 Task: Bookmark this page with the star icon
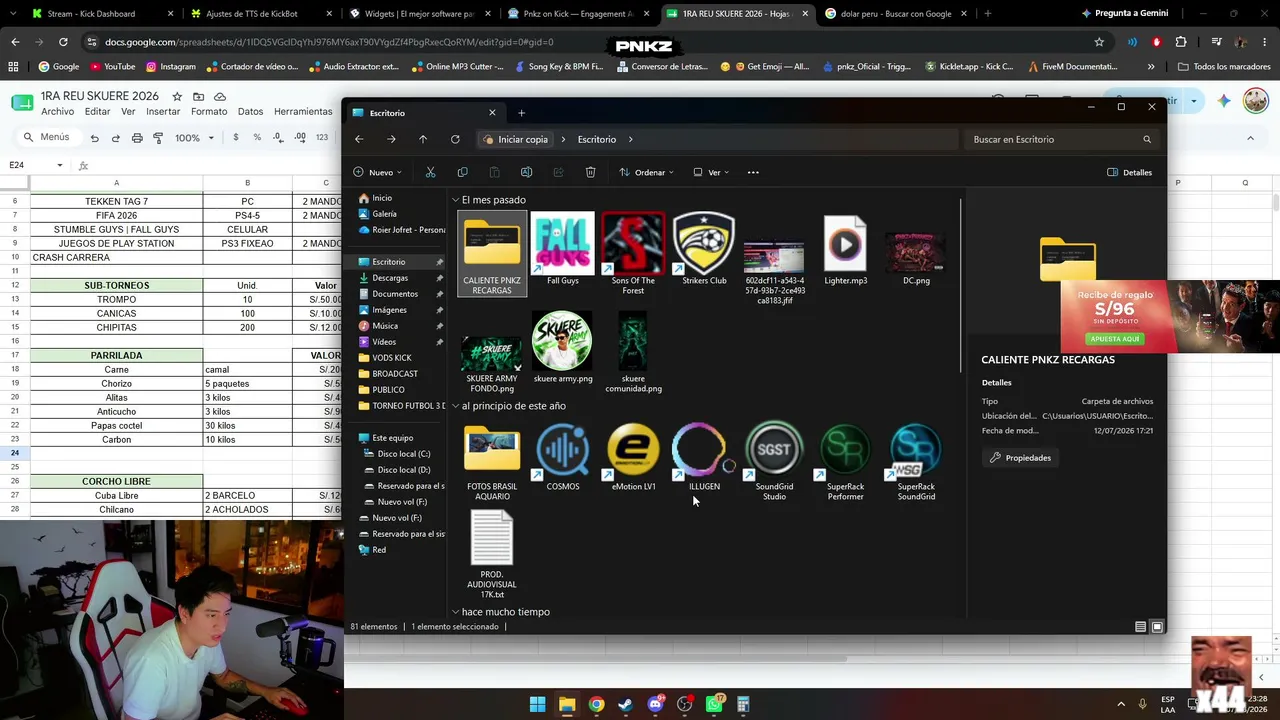click(1099, 42)
